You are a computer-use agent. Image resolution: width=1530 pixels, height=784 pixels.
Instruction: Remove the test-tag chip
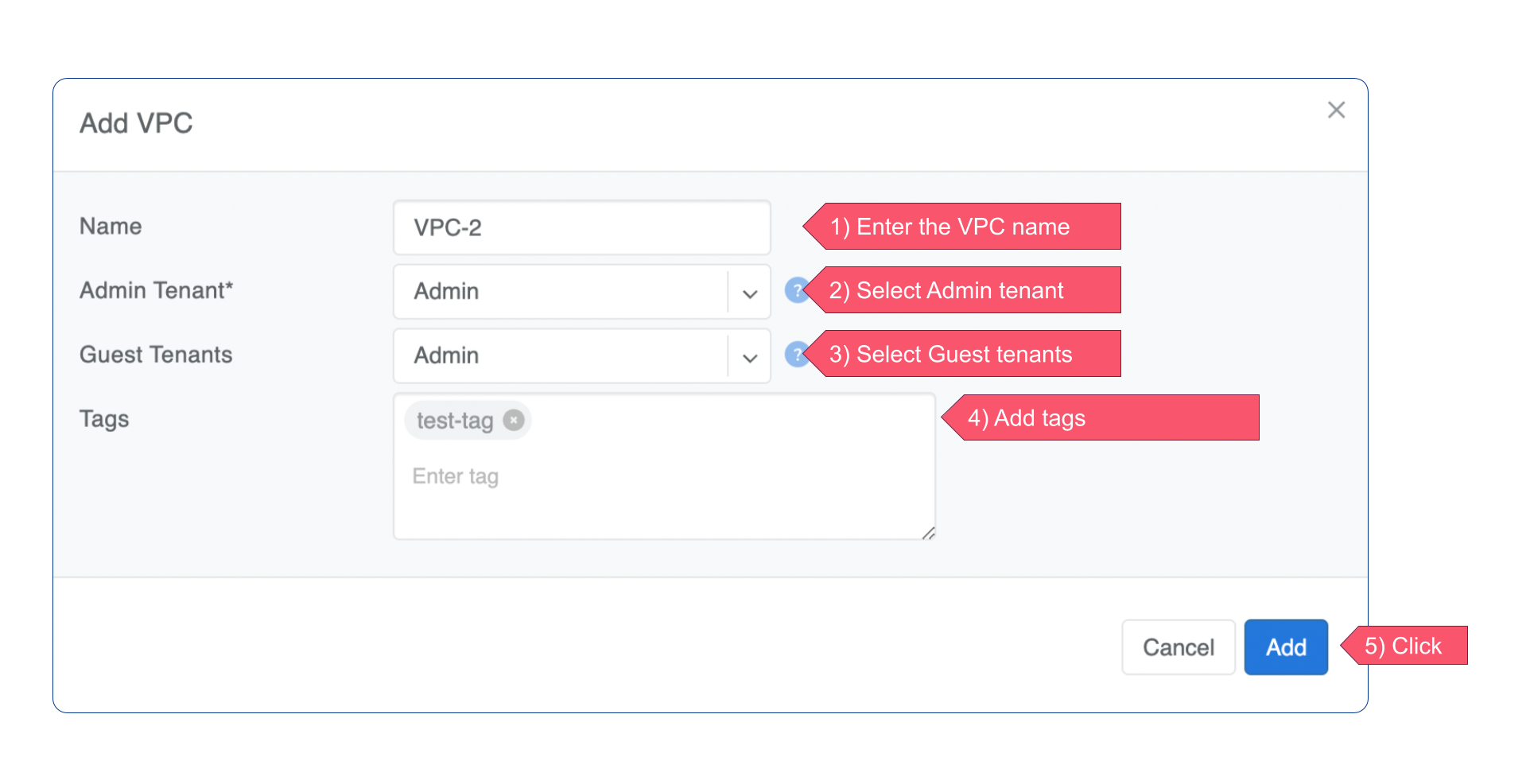[513, 420]
